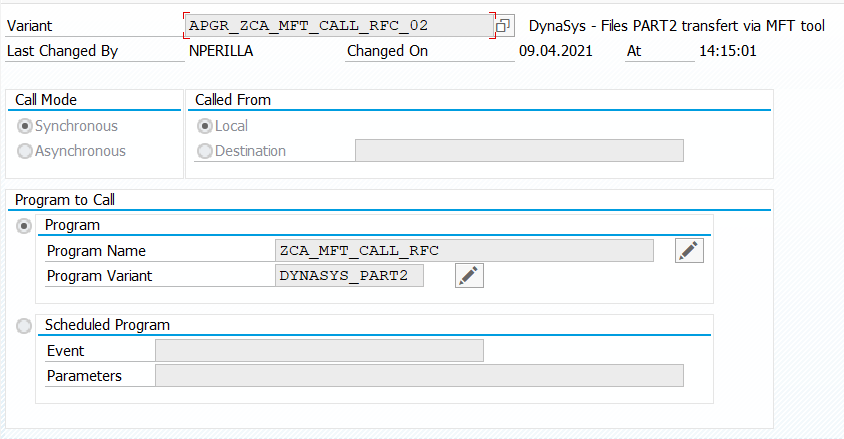Click Program Variant field DYNASYS_PART2
The height and width of the screenshot is (439, 844).
point(349,276)
